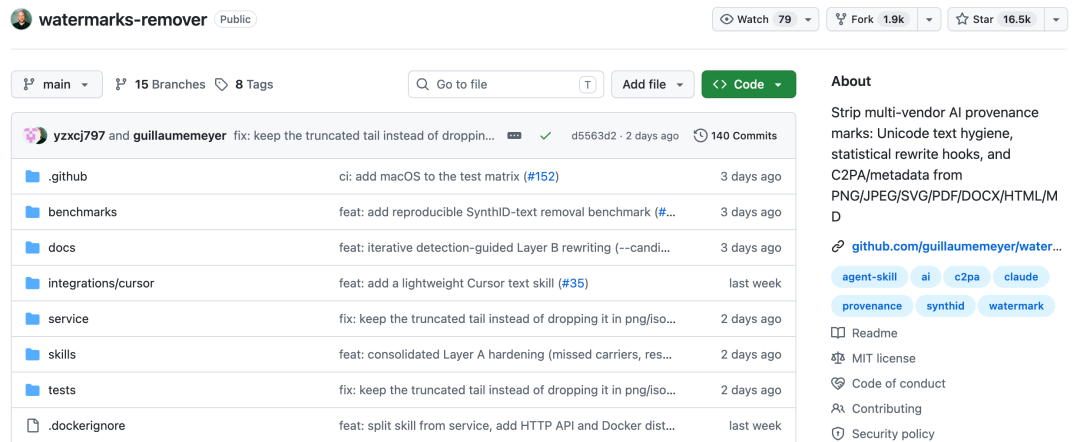The width and height of the screenshot is (1080, 442).
Task: Open the tests folder
Action: (x=62, y=390)
